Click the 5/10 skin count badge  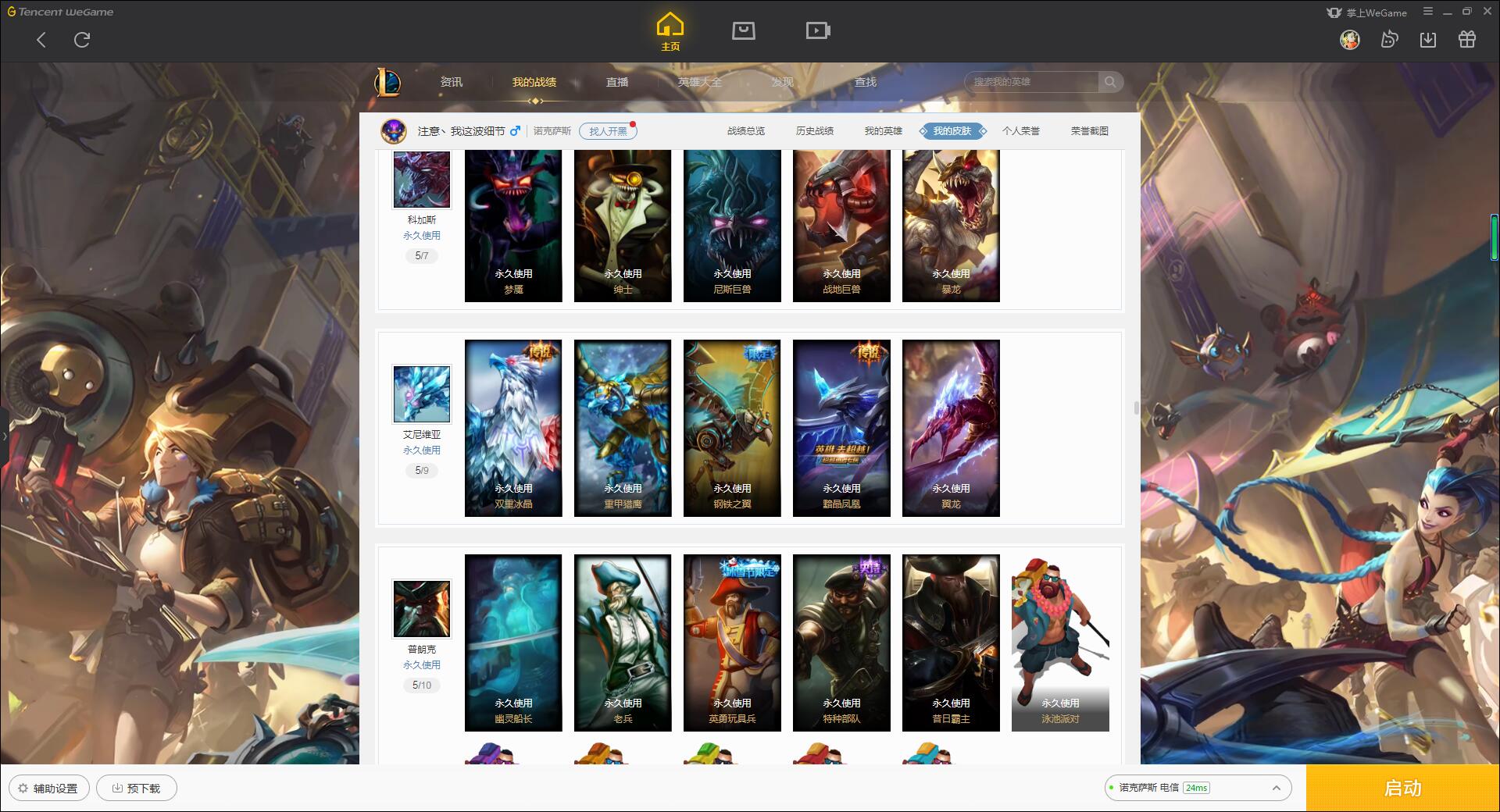422,686
